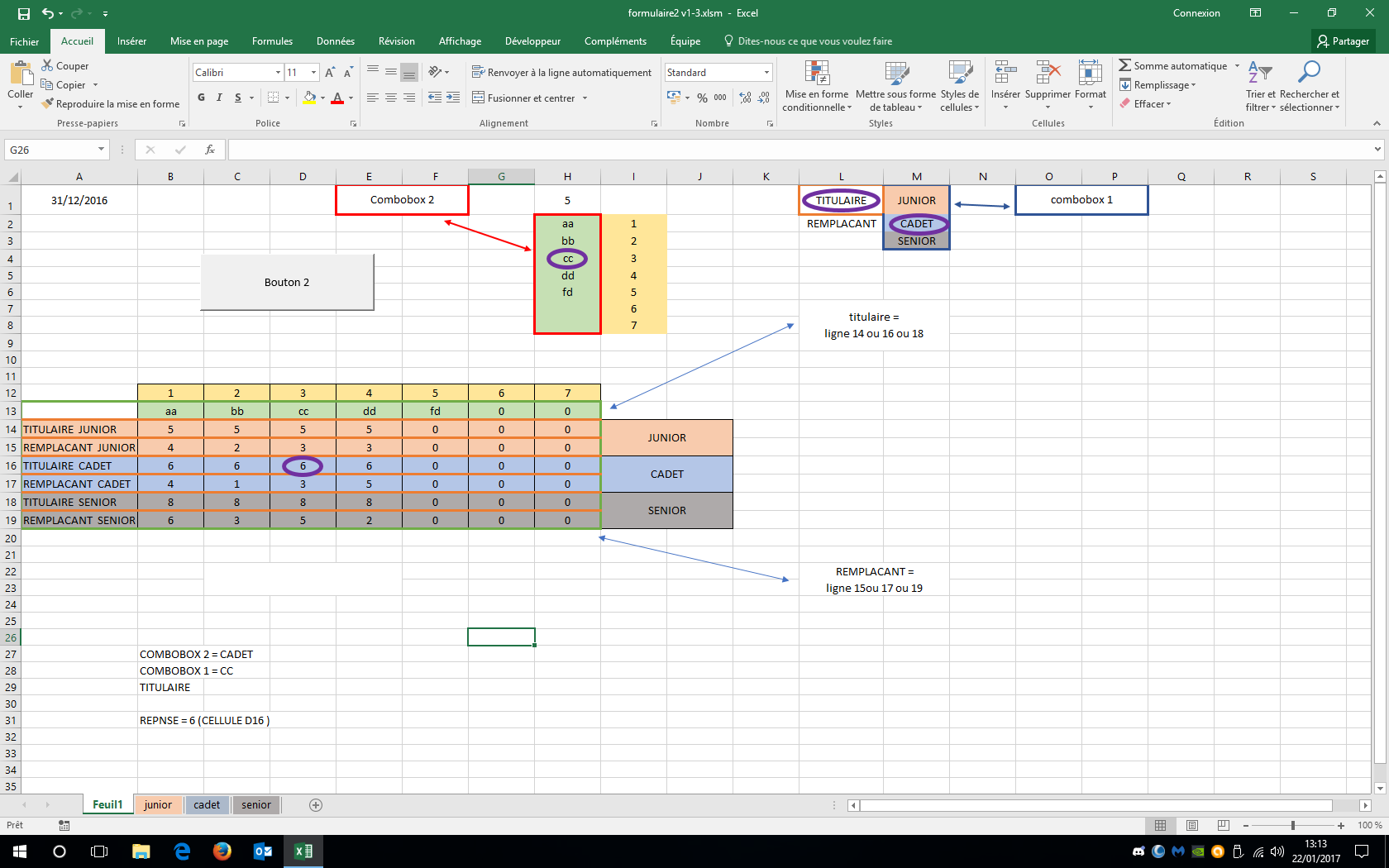The image size is (1389, 868).
Task: Click the fill color bucket icon
Action: click(x=309, y=98)
